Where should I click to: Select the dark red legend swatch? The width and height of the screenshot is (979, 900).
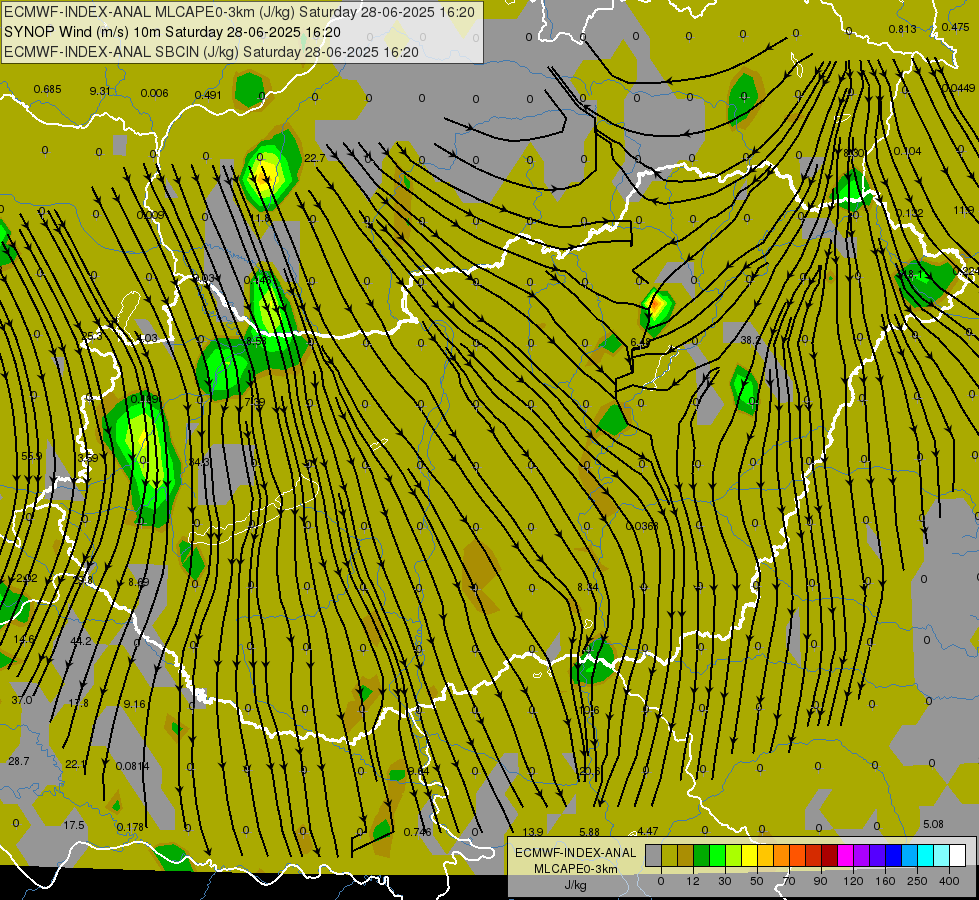[830, 855]
